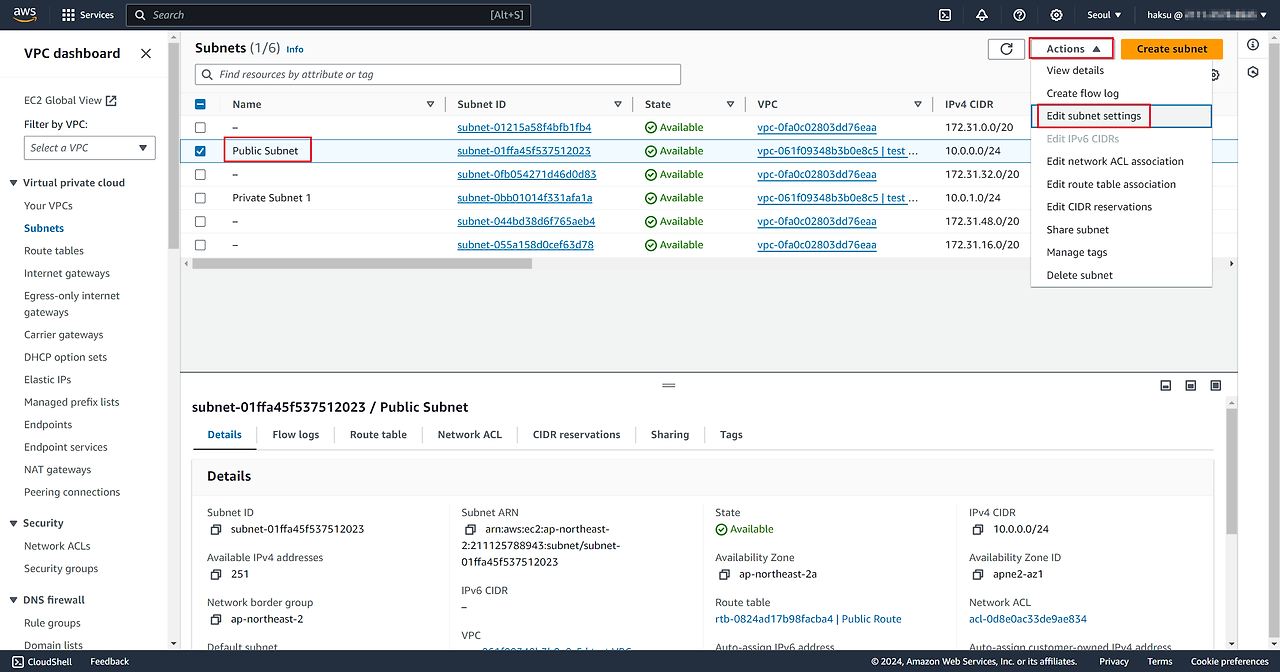Open the notifications bell icon
Viewport: 1280px width, 672px height.
pyautogui.click(x=982, y=15)
